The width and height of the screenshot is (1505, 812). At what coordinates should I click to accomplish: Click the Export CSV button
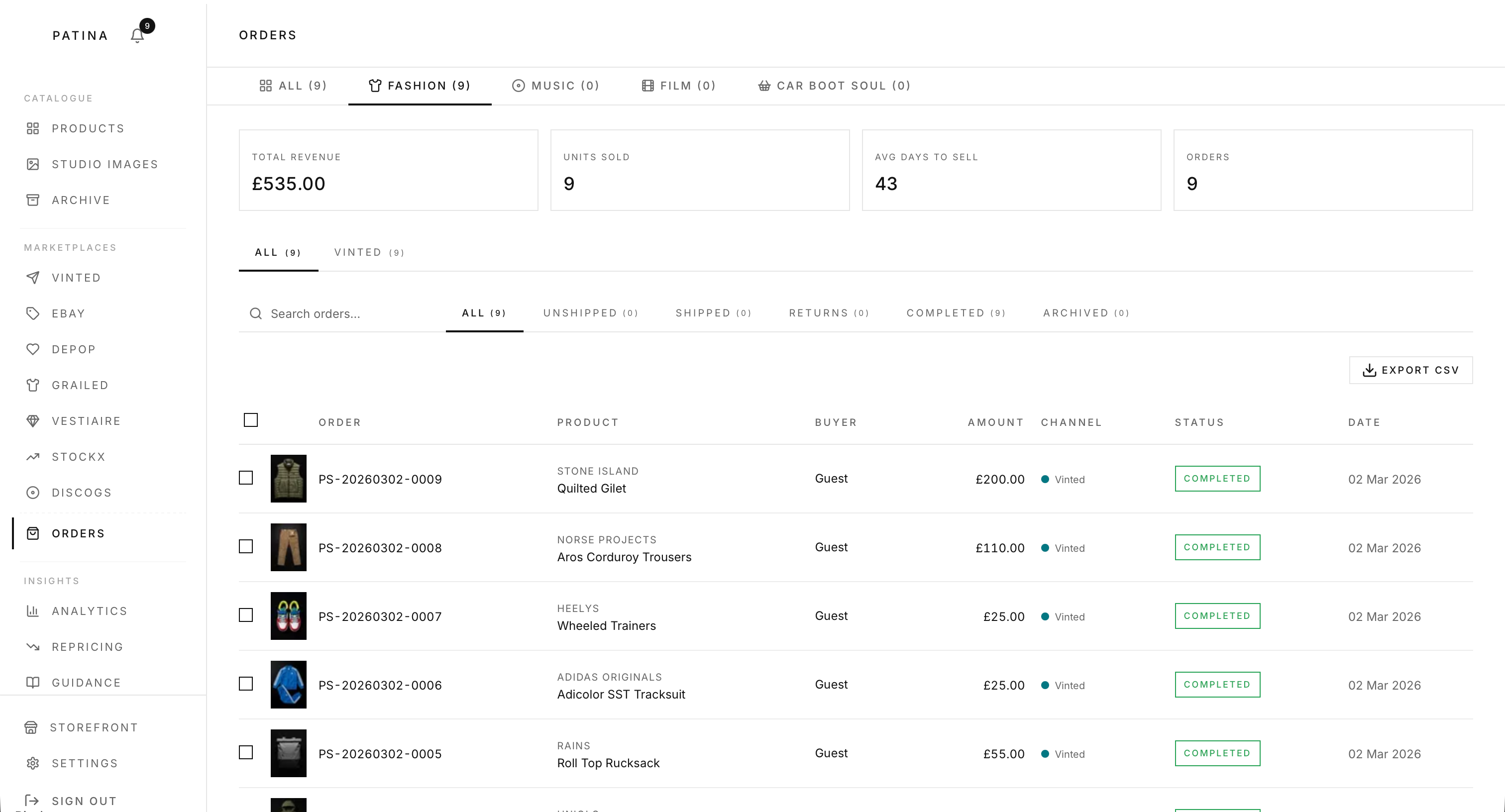click(x=1410, y=370)
